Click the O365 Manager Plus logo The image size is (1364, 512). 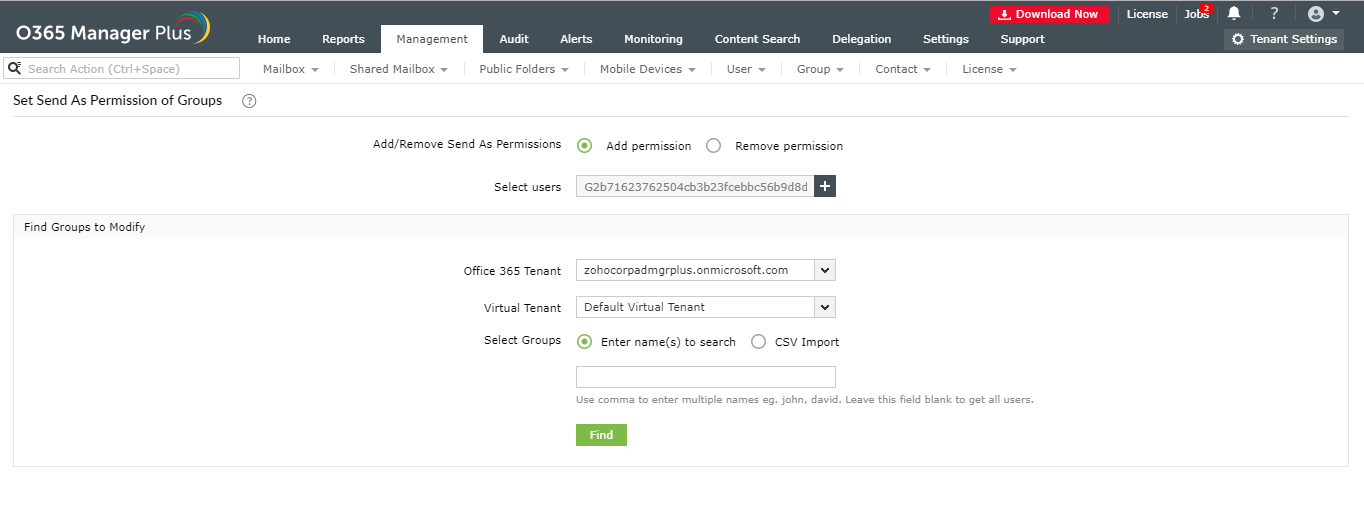112,30
